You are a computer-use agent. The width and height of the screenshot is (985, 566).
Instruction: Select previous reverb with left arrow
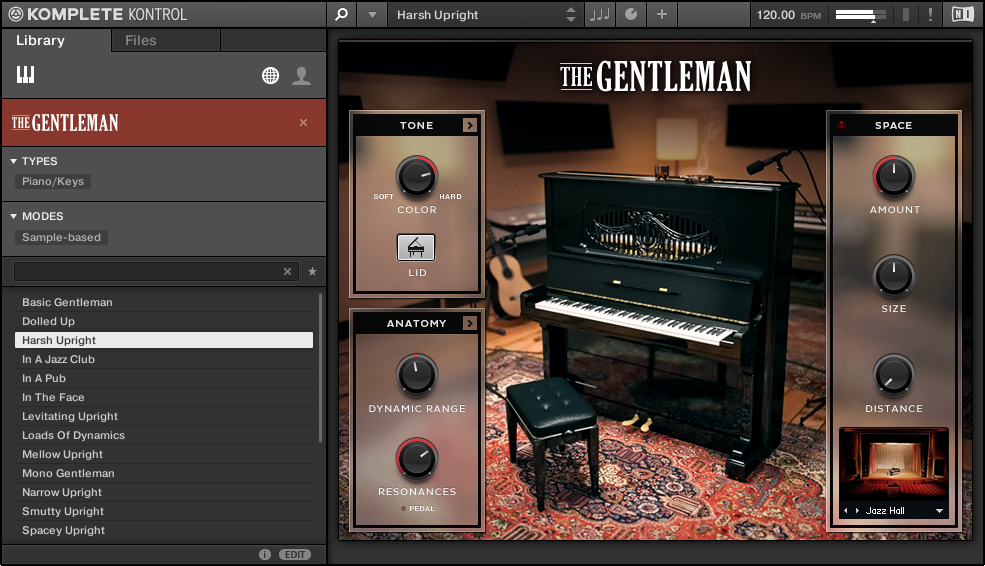(x=846, y=511)
